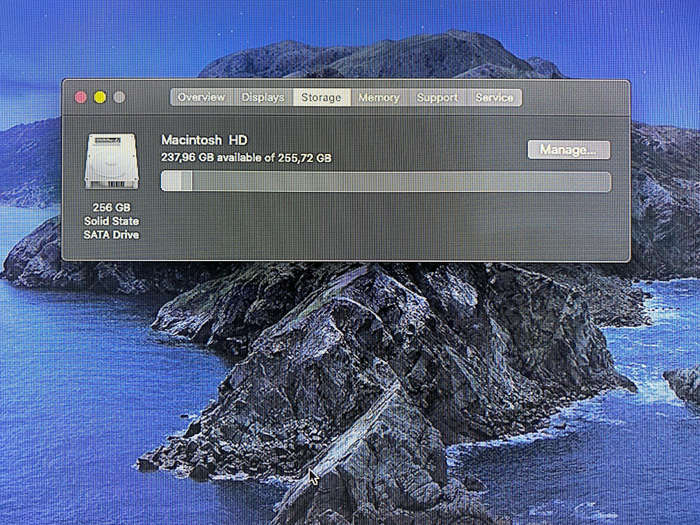Switch to the Overview tab
Image resolution: width=700 pixels, height=525 pixels.
[201, 97]
